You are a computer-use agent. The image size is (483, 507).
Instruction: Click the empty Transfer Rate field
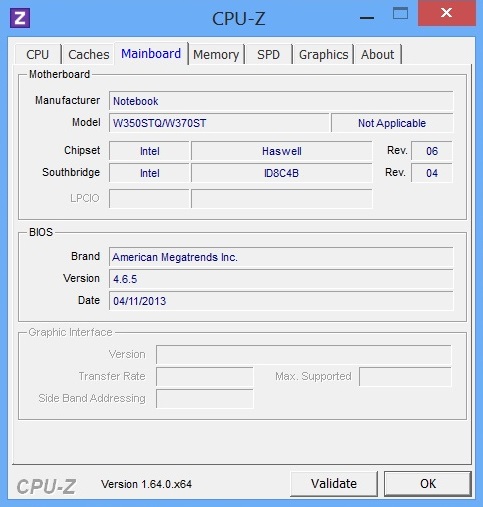pos(205,377)
